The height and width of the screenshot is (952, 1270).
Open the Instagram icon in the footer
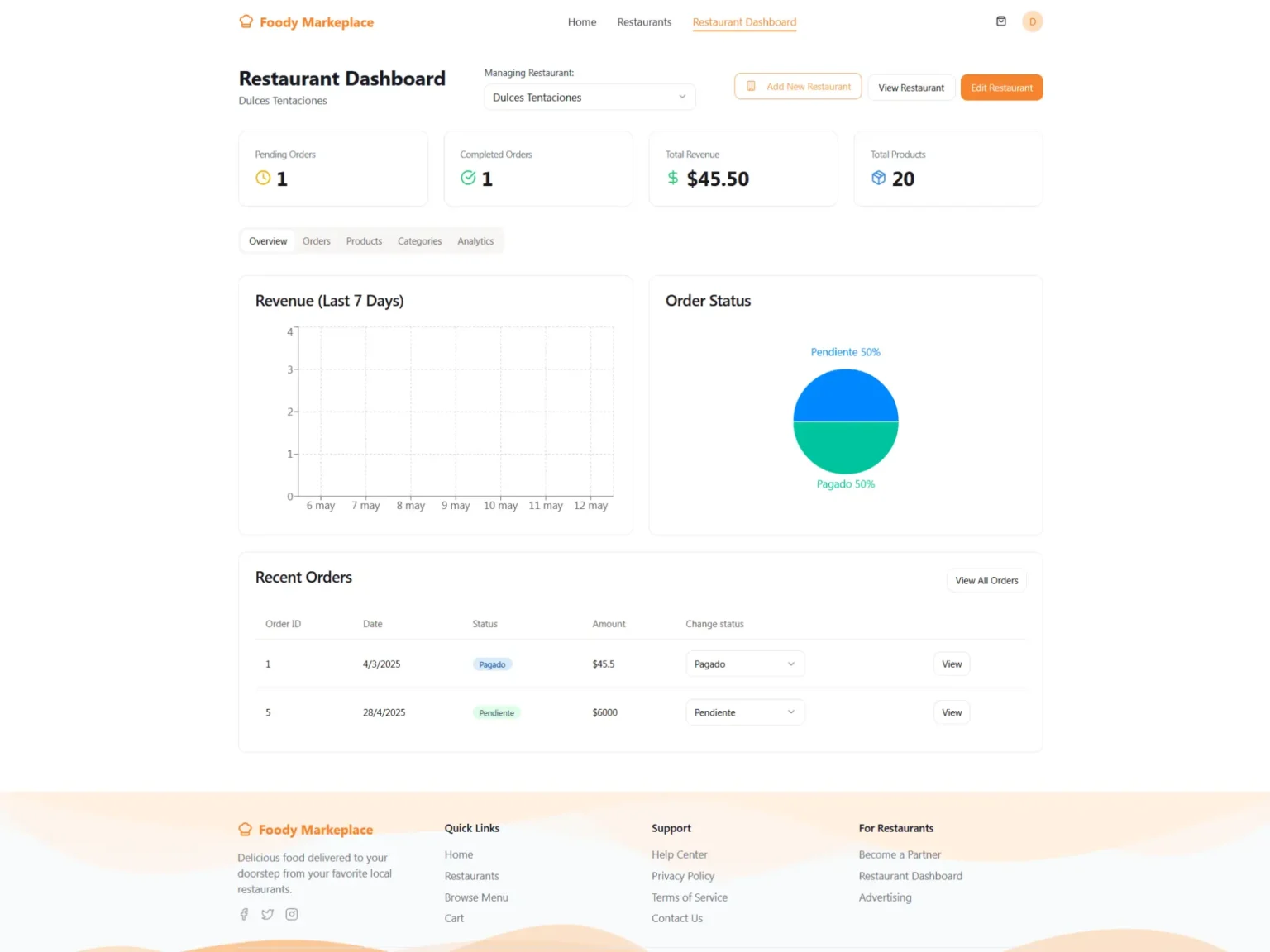pyautogui.click(x=291, y=914)
